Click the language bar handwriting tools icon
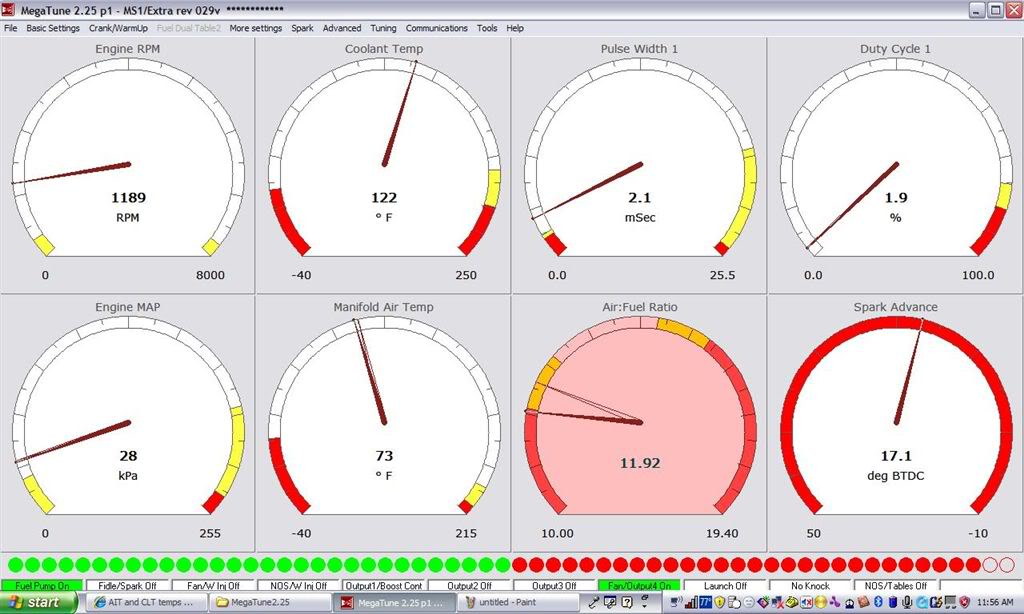Screen dimensions: 1024x614 tap(610, 602)
